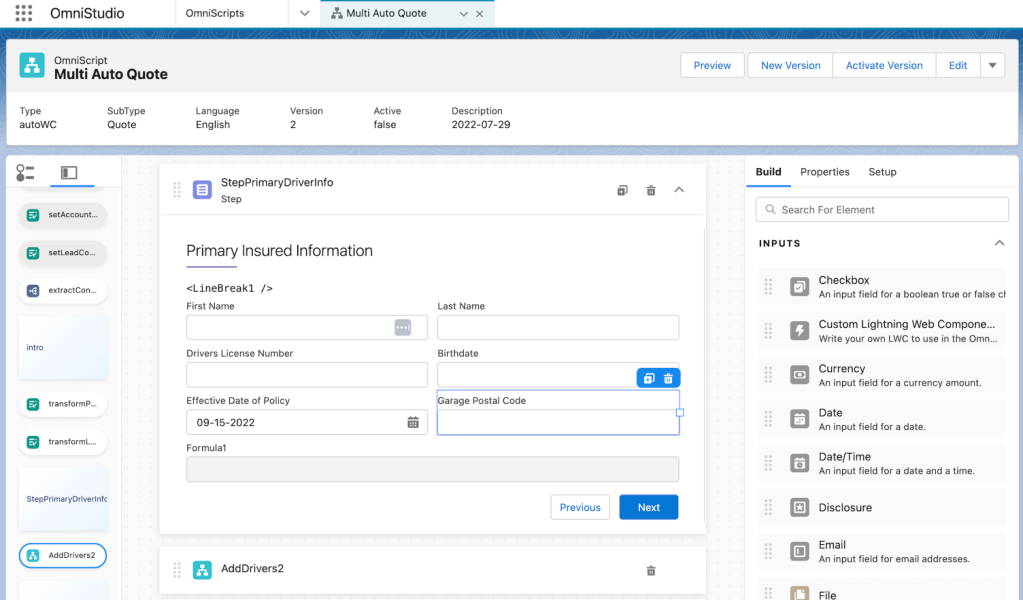The image size is (1023, 600).
Task: Click the Multi Auto Quote OmniScript header icon
Action: (32, 65)
